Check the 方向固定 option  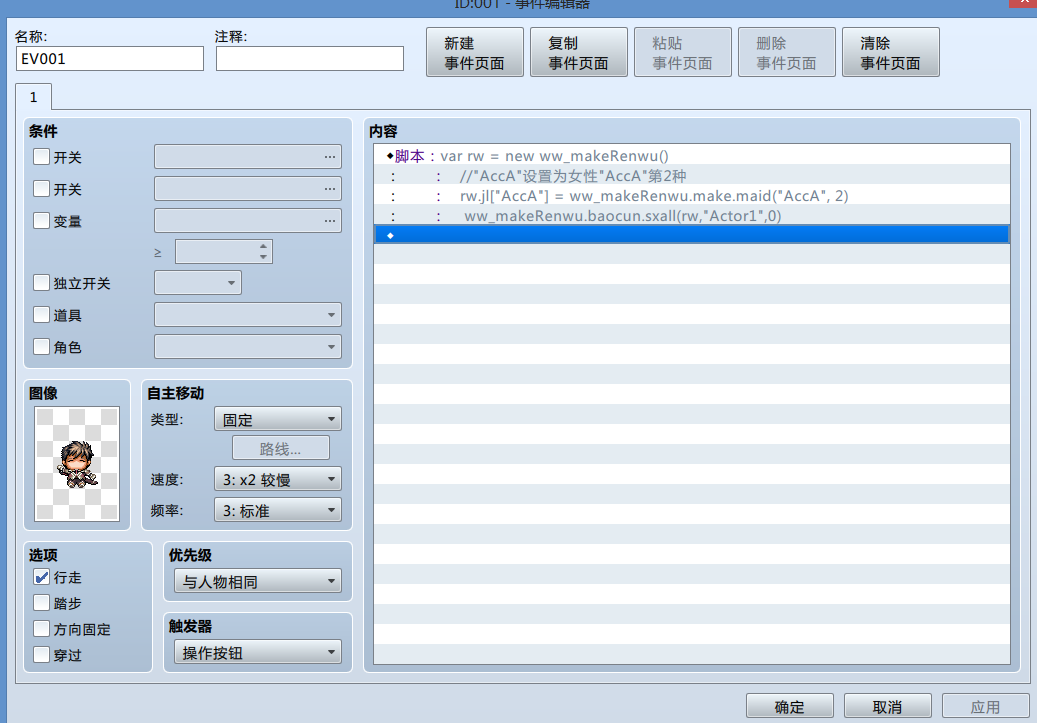click(x=41, y=628)
